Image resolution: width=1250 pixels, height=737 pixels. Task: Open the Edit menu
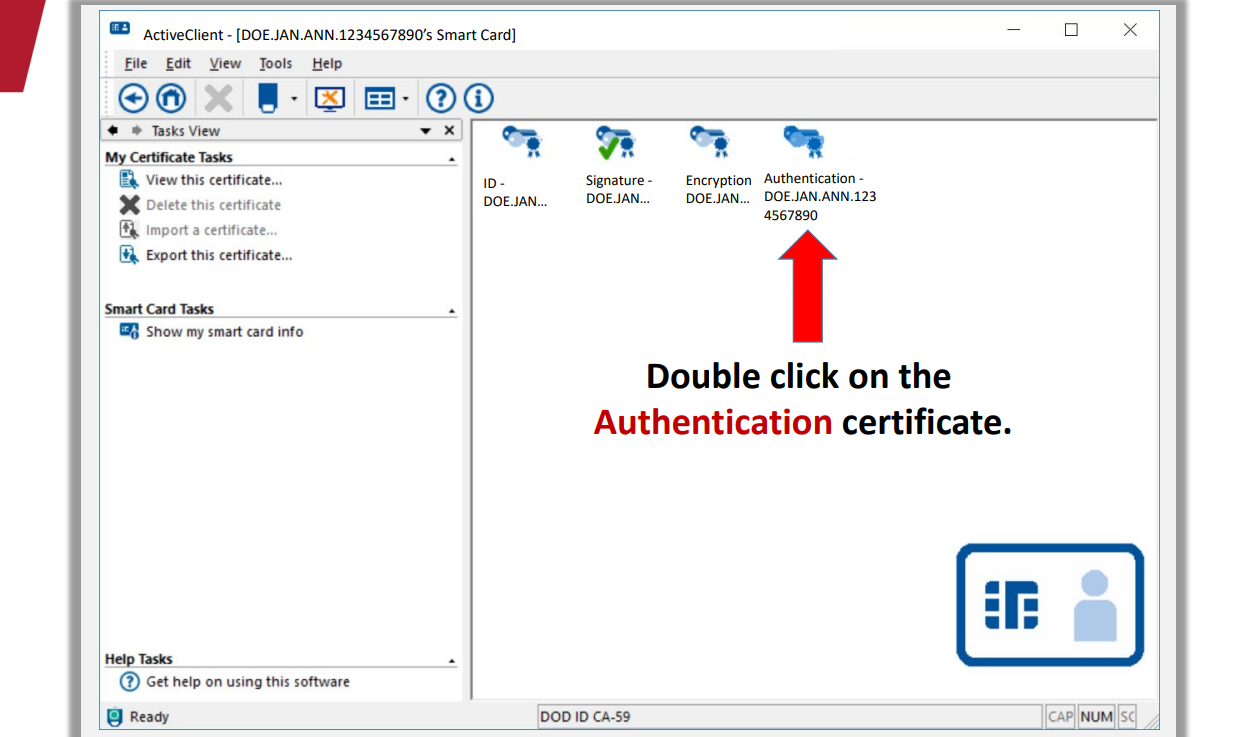pyautogui.click(x=178, y=63)
